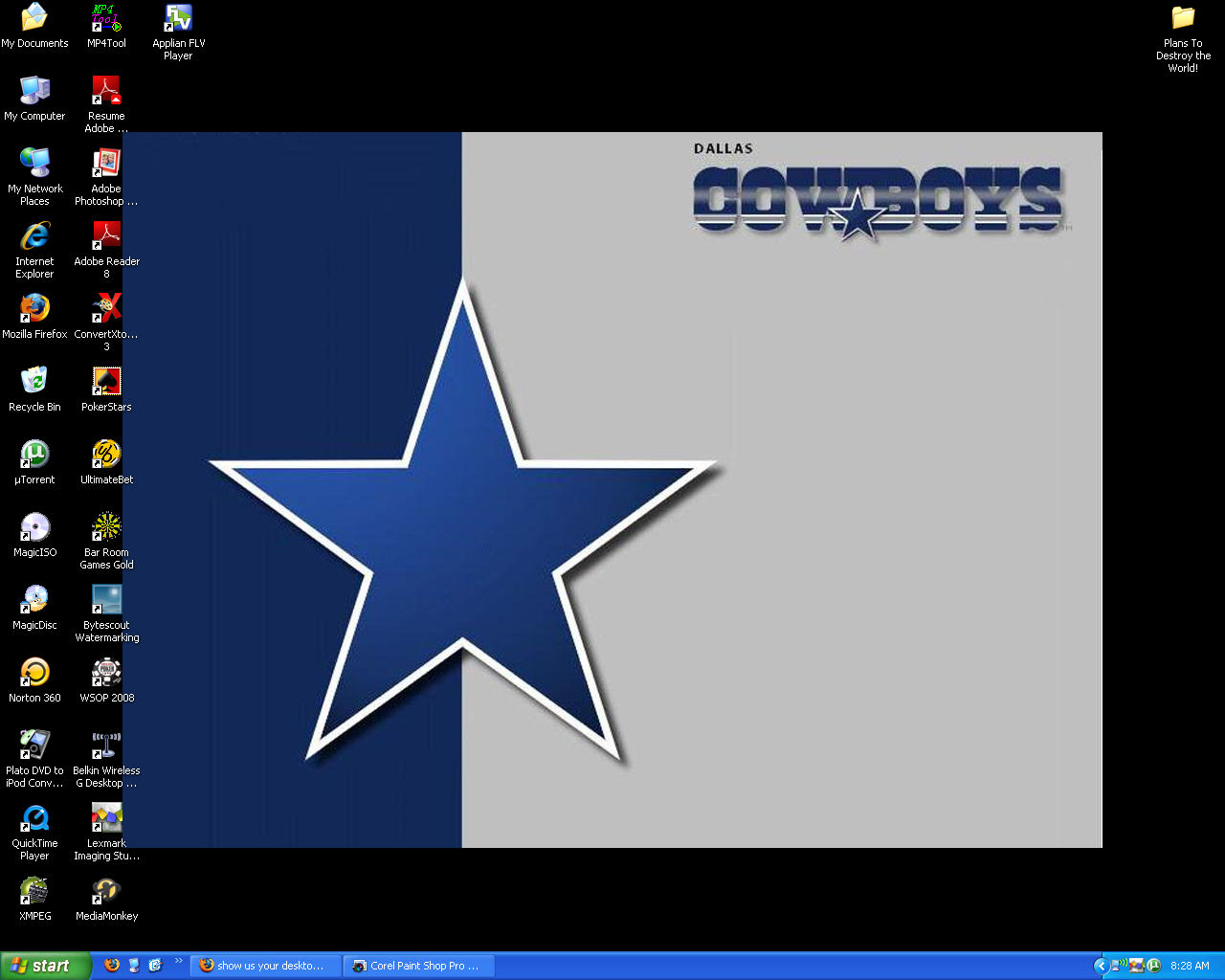This screenshot has width=1225, height=980.
Task: Select the Plato DVD to iPod Converter shortcut
Action: coord(34,759)
